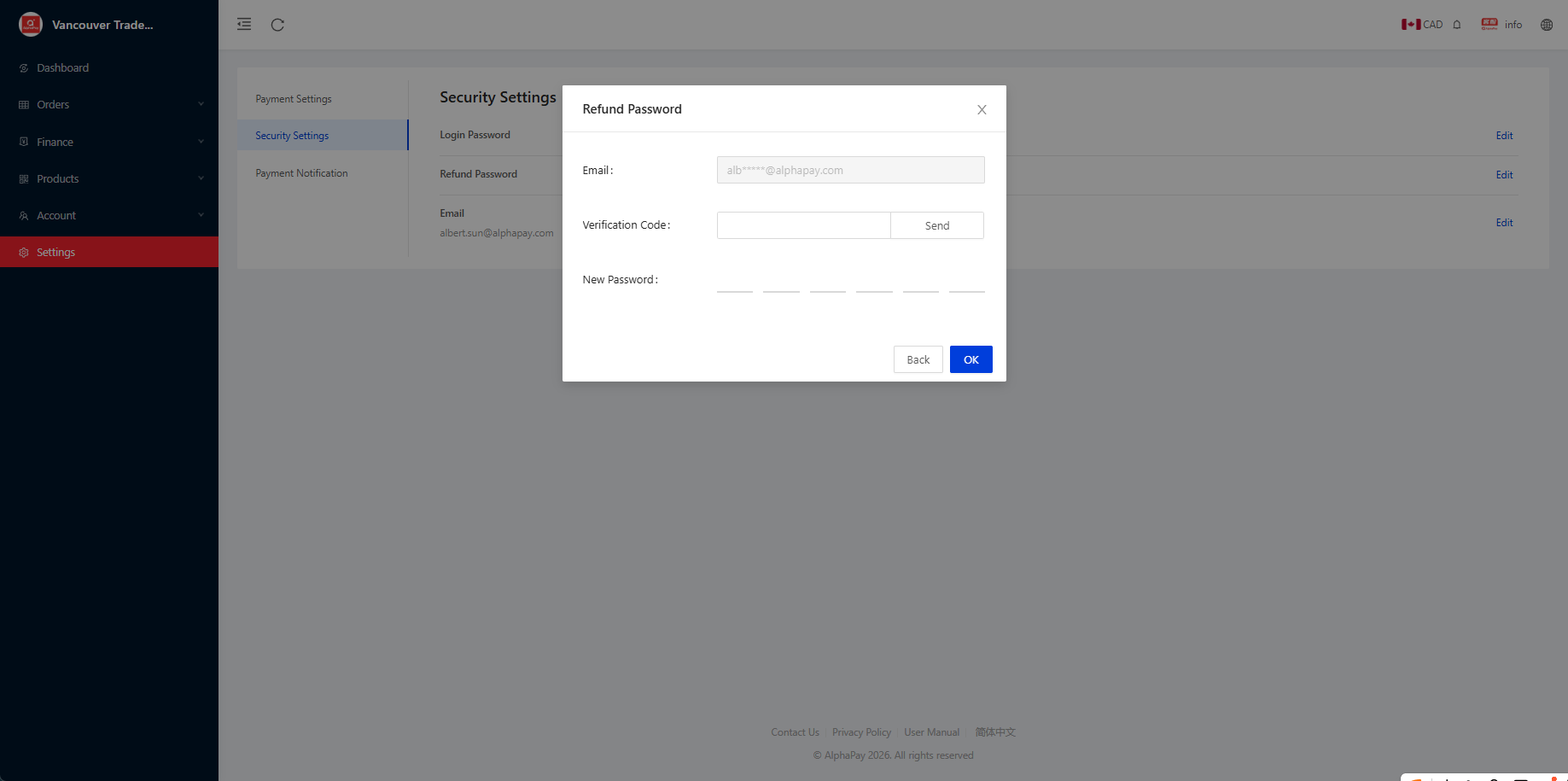This screenshot has width=1568, height=781.
Task: Close the Refund Password dialog
Action: pyautogui.click(x=982, y=109)
